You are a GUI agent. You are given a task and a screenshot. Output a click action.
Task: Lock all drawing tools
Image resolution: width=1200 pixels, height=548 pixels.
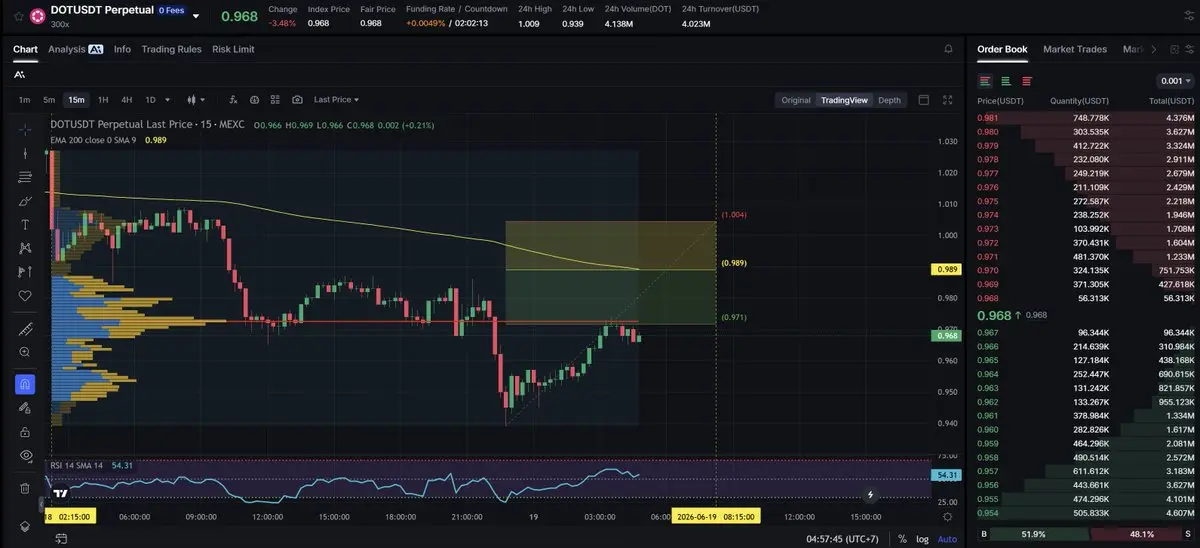coord(25,432)
